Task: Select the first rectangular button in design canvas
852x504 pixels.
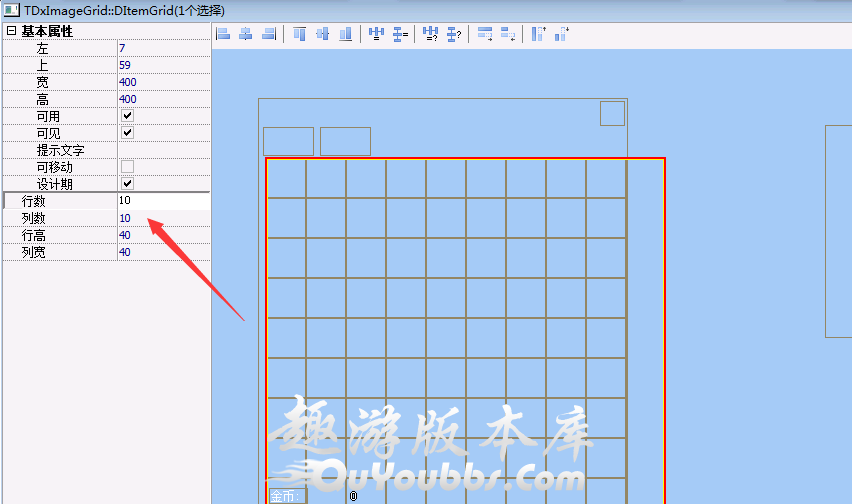Action: (289, 141)
